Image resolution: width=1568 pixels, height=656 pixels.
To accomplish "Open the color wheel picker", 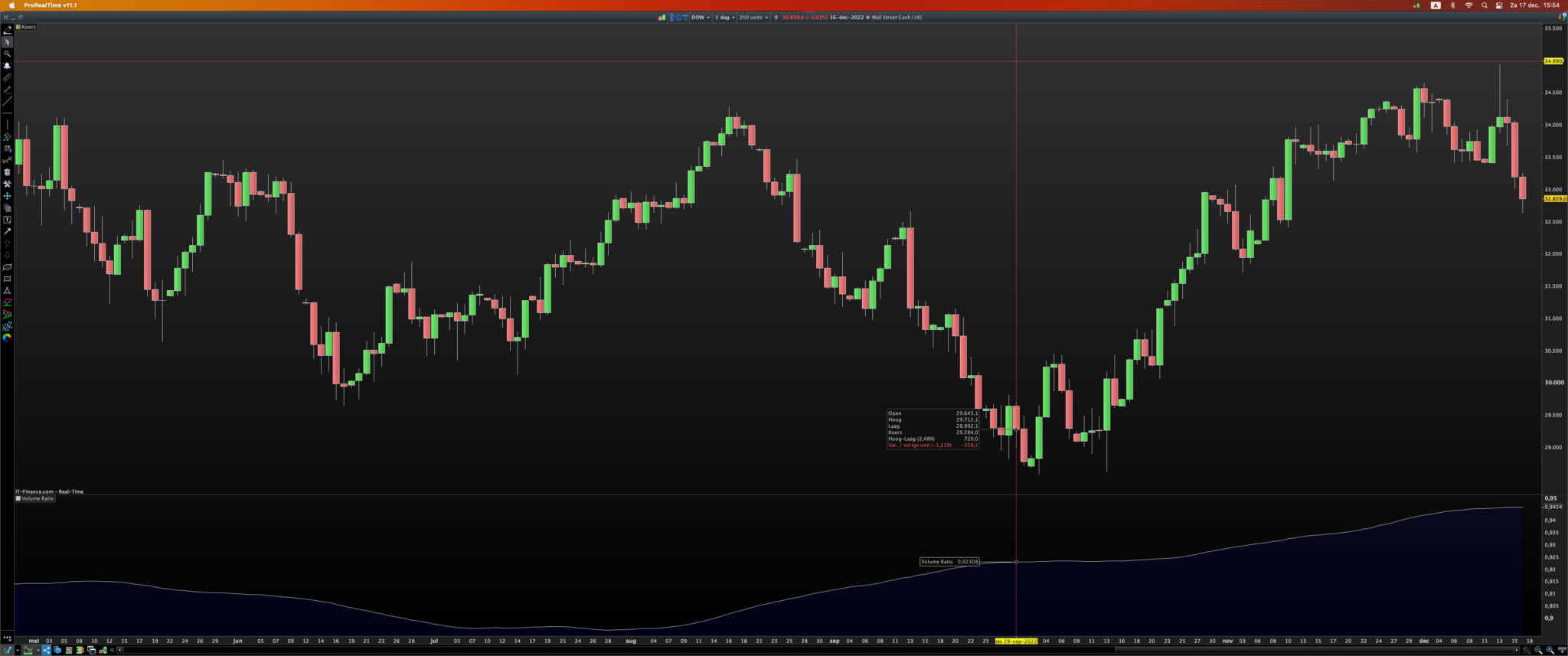I will 7,338.
